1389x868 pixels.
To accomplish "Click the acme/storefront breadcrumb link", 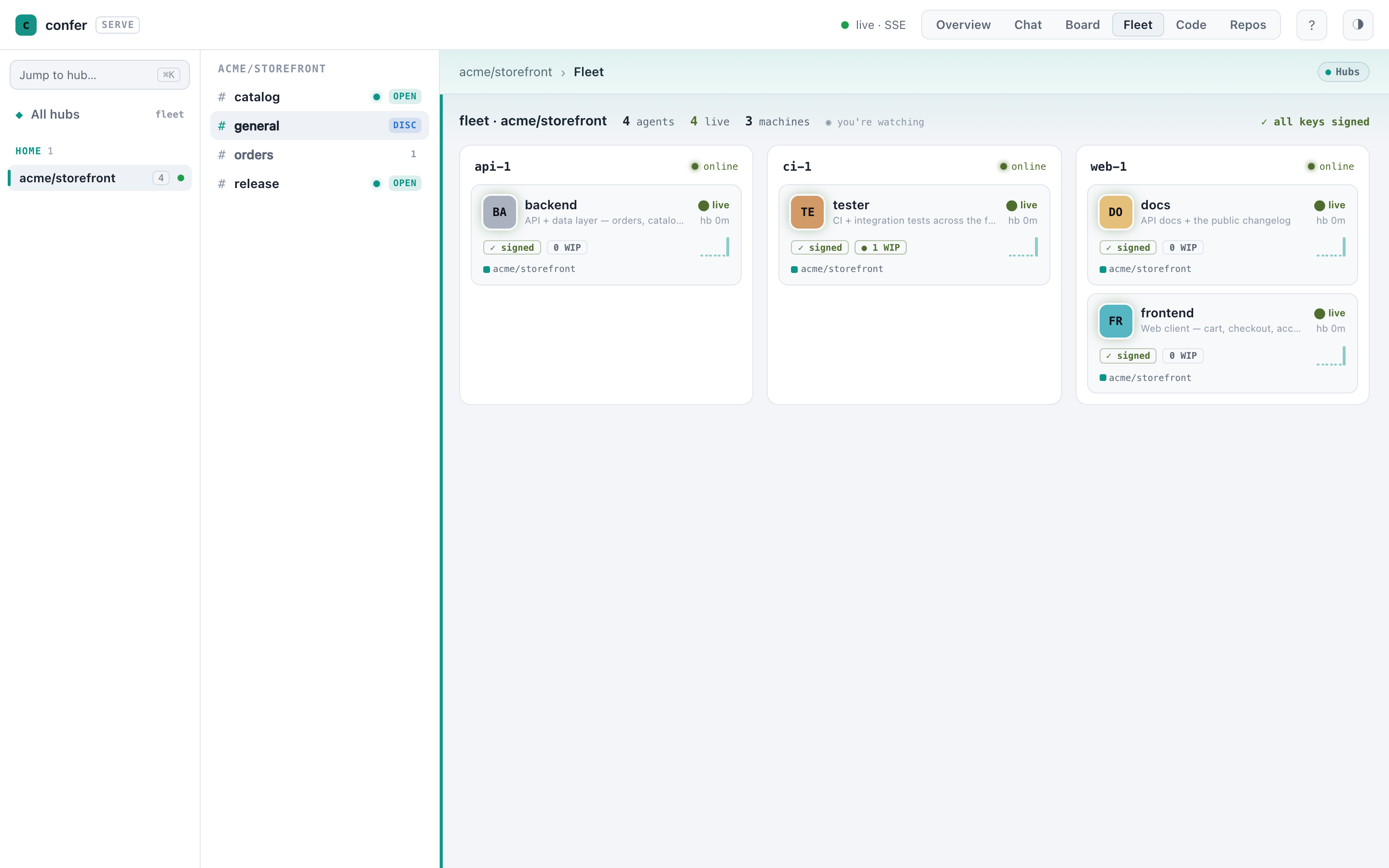I will click(505, 72).
